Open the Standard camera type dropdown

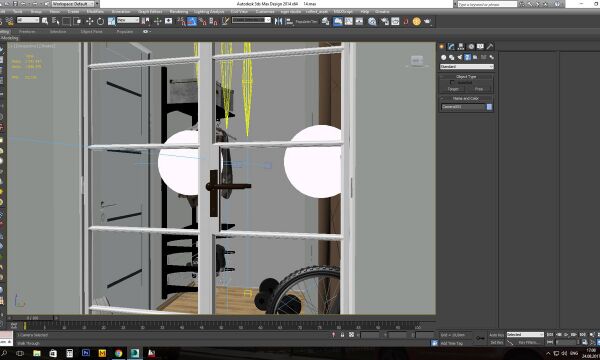point(467,67)
